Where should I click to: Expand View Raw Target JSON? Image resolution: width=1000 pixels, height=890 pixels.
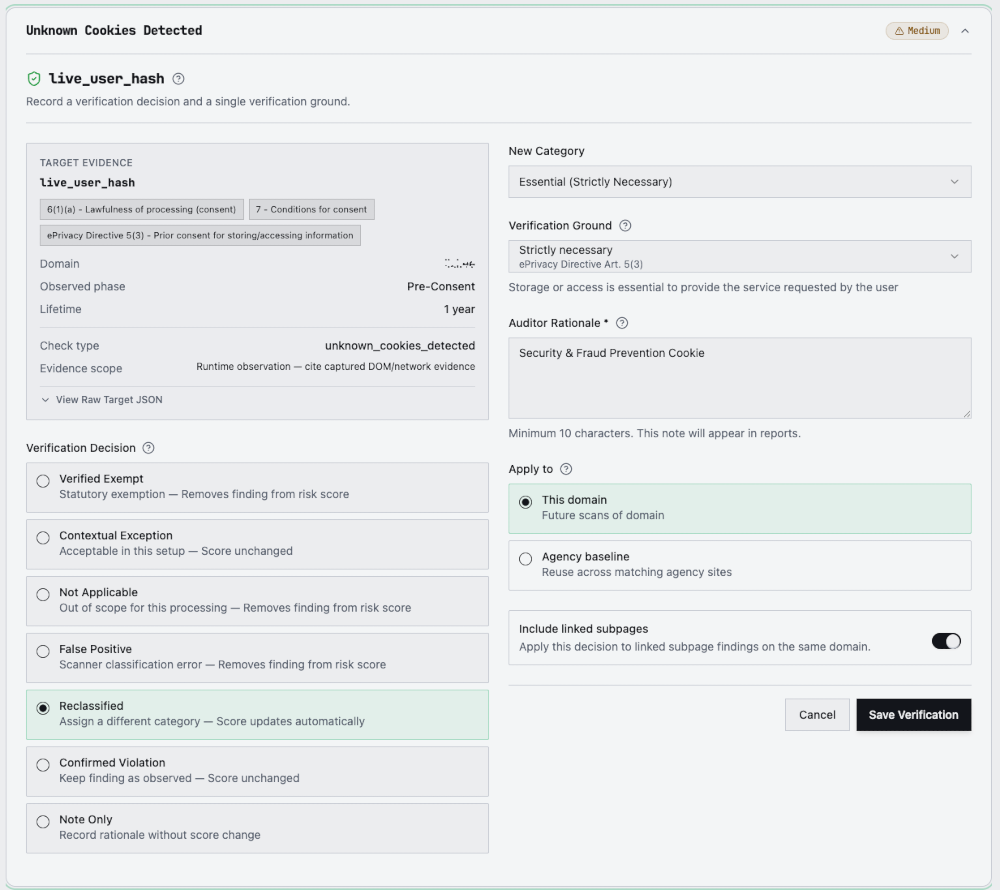pyautogui.click(x=102, y=400)
